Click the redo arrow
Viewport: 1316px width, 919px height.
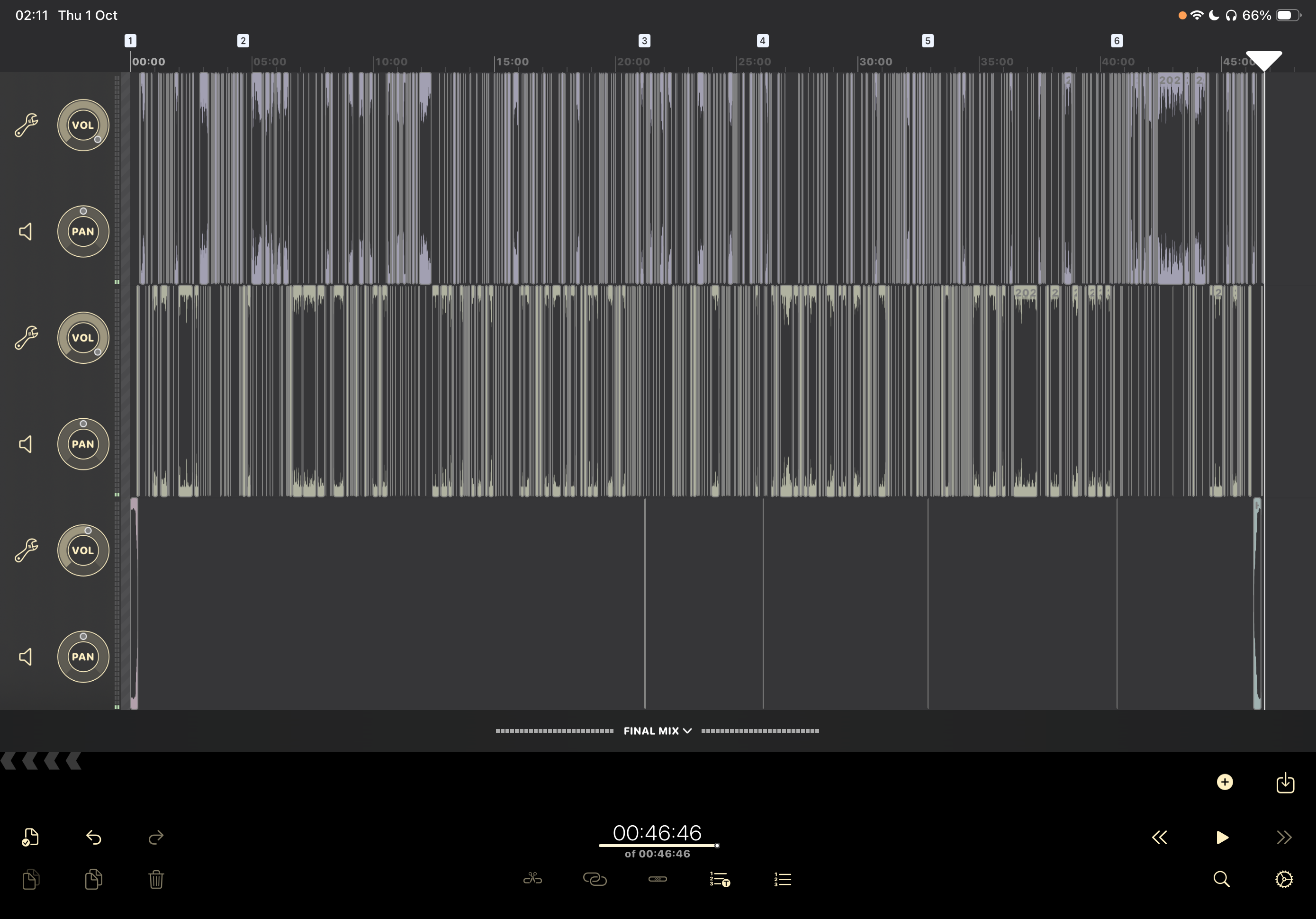156,838
